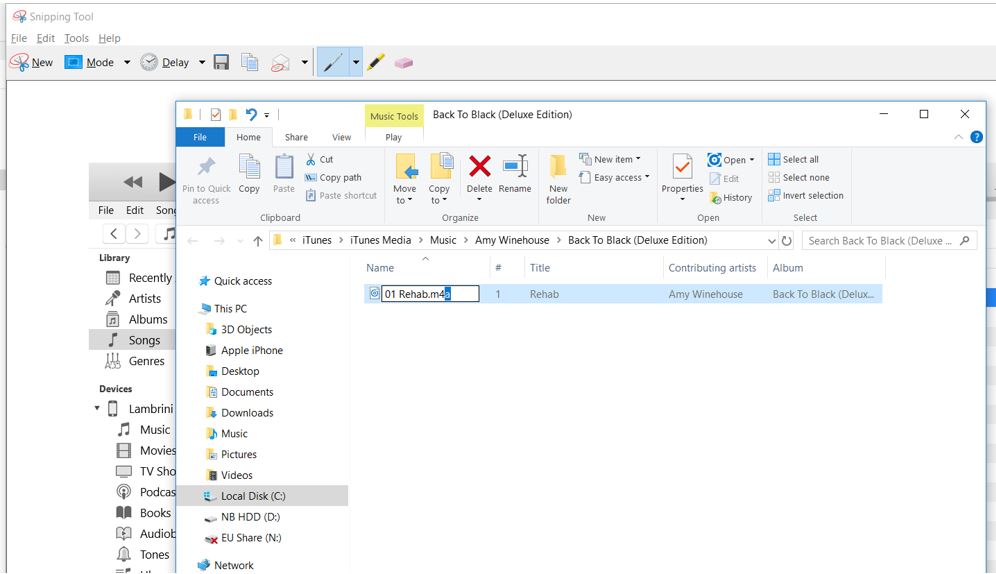996x574 pixels.
Task: Open the Snipping Tool Help menu
Action: [109, 38]
